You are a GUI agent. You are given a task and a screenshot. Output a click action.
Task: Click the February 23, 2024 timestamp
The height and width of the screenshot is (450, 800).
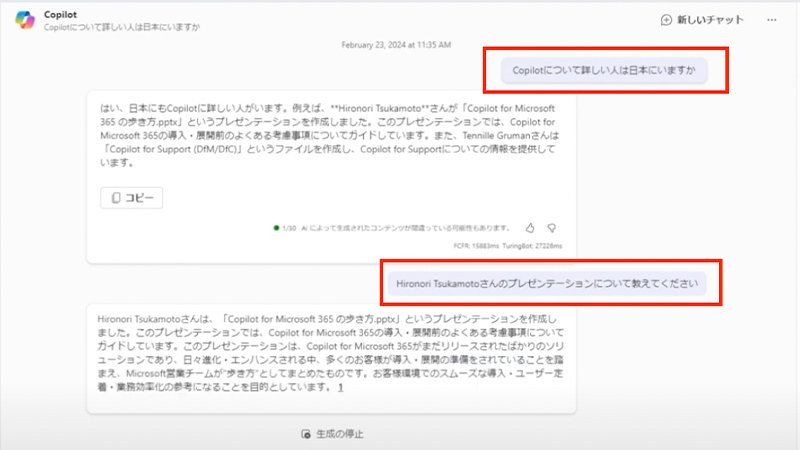tap(396, 46)
